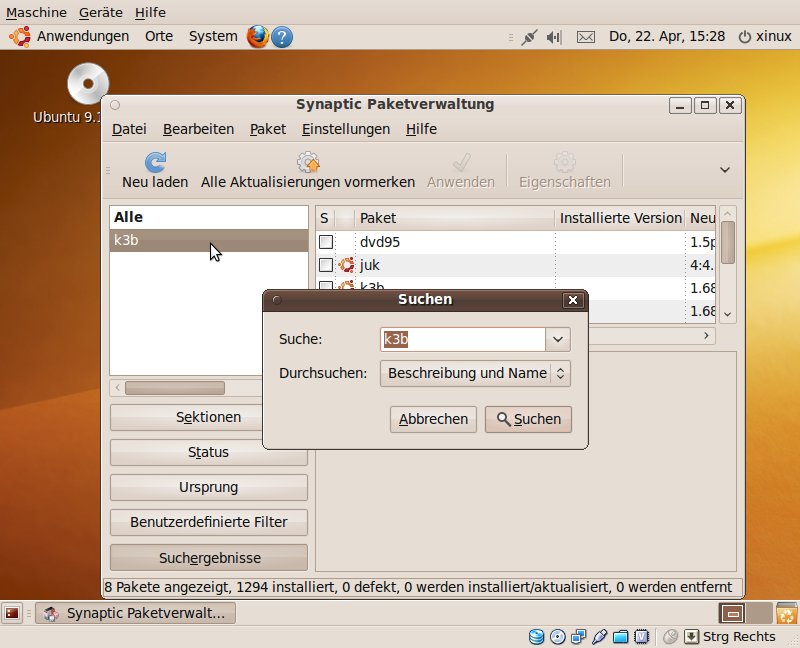Screen dimensions: 800x648
Task: Open the volume speaker icon
Action: coord(554,37)
